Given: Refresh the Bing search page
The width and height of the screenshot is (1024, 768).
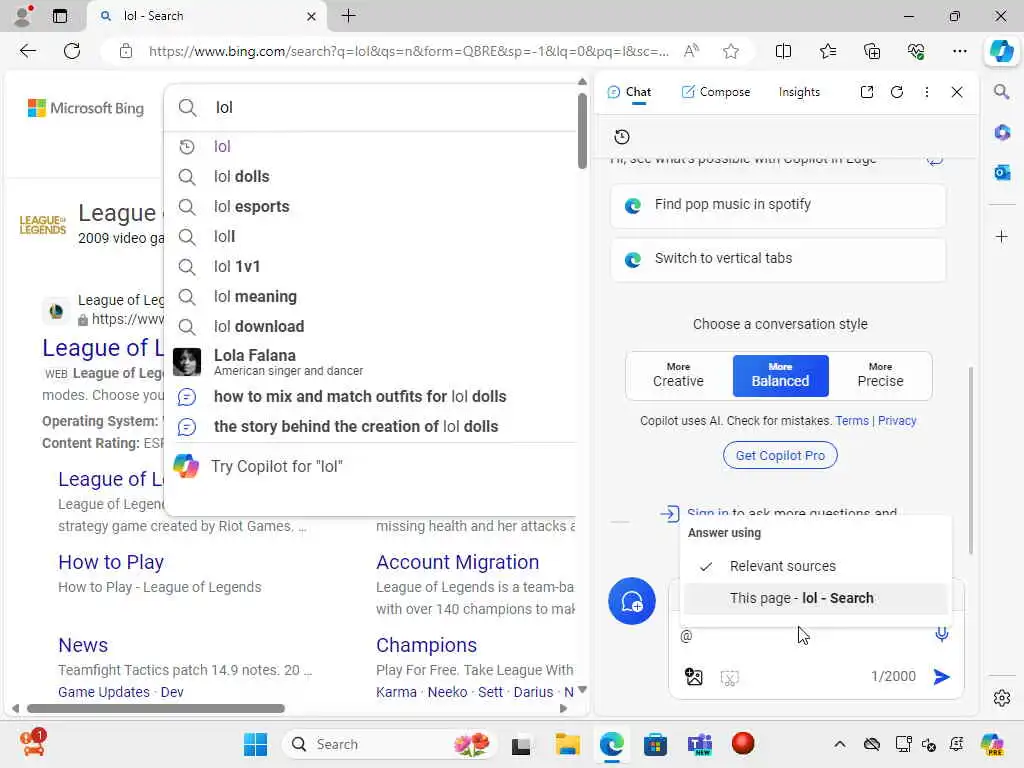Looking at the screenshot, I should tap(72, 51).
